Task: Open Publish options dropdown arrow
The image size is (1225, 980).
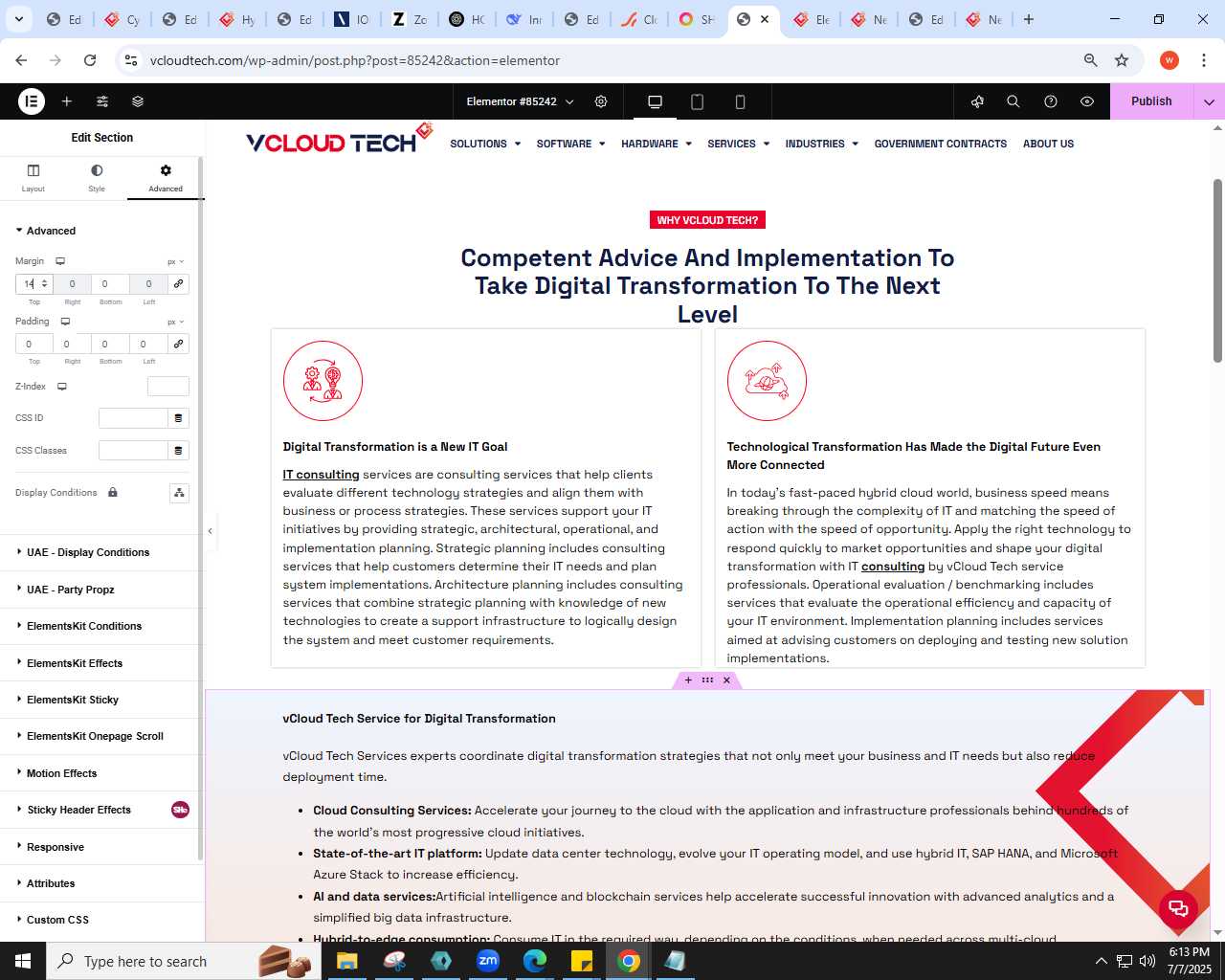Action: coord(1210,101)
